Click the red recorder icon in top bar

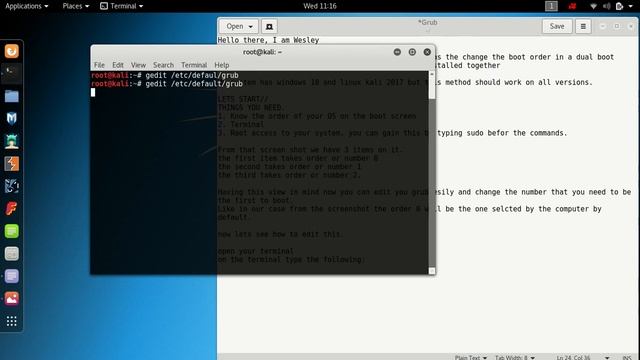(x=572, y=6)
